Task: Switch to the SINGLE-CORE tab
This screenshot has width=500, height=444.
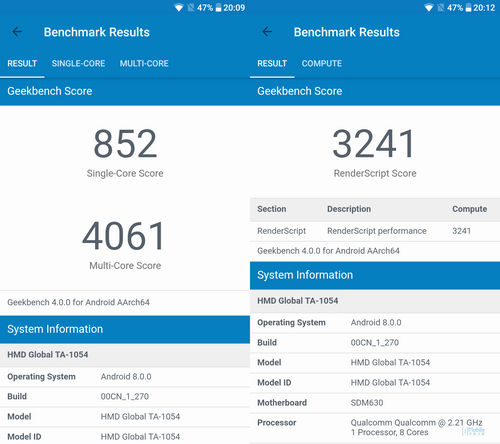Action: click(78, 63)
